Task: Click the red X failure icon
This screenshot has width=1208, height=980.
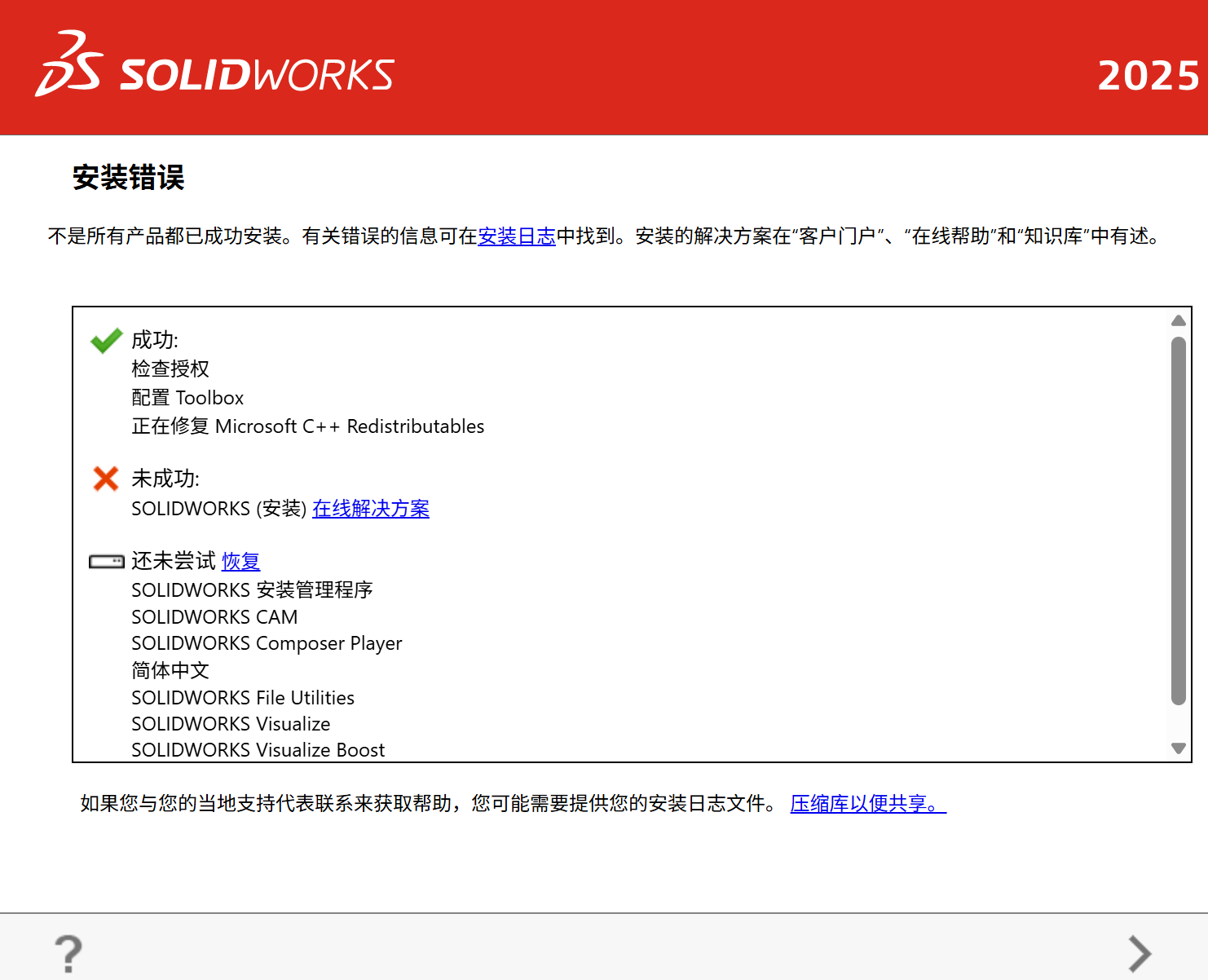Action: [x=106, y=479]
